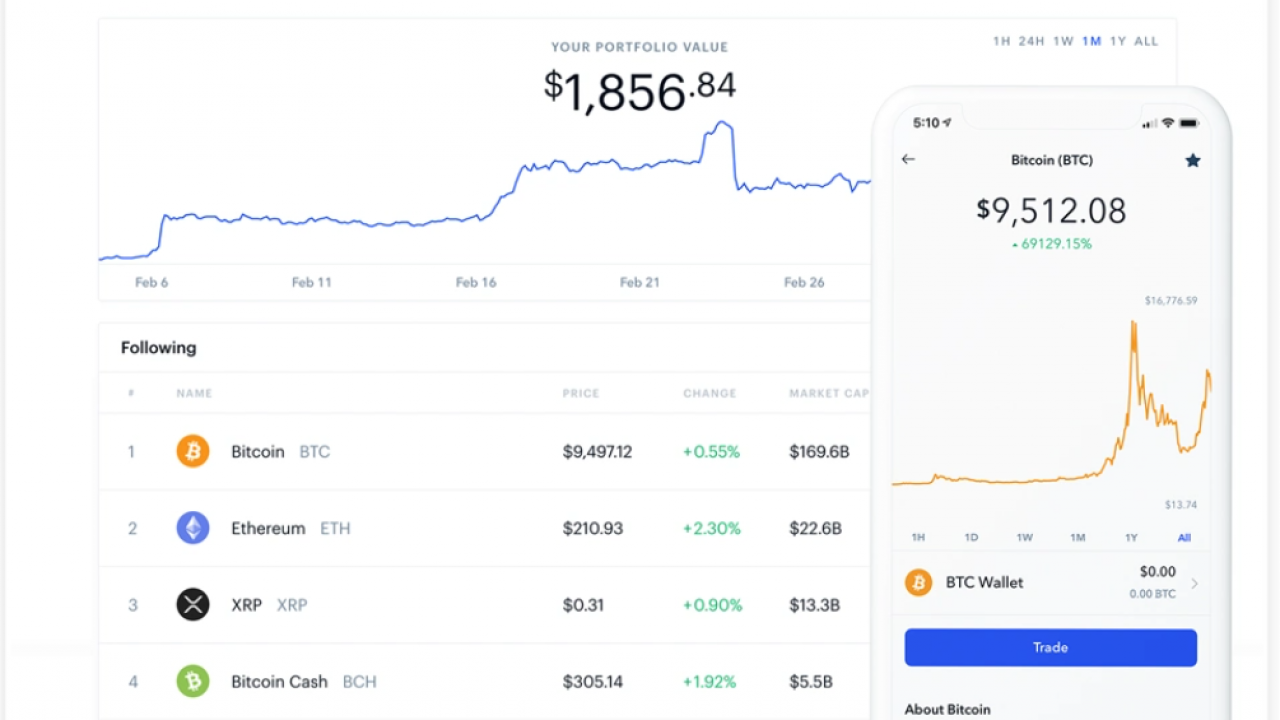Tap the back arrow on phone screen
Screen dimensions: 1280x720
point(908,159)
